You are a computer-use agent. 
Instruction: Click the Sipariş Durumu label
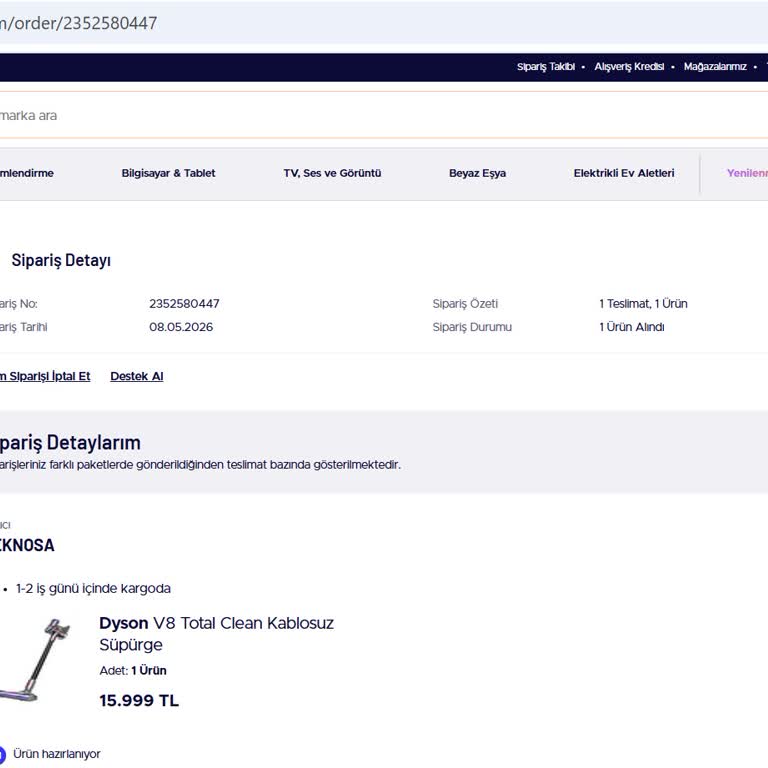tap(472, 327)
